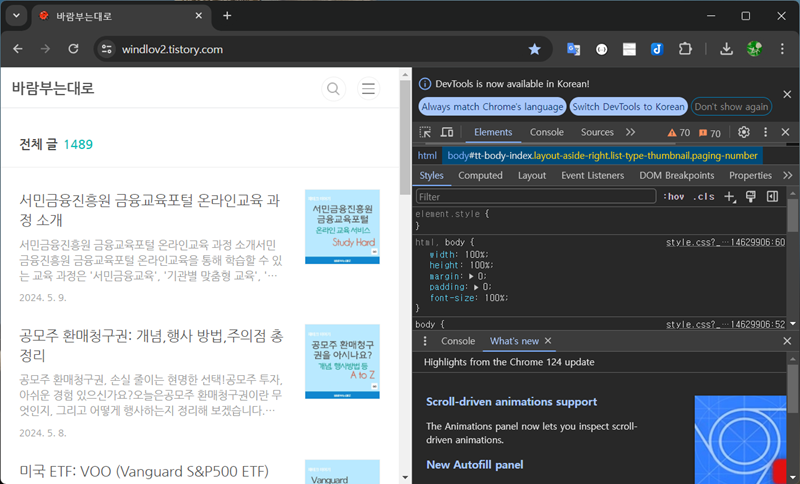This screenshot has width=800, height=484.
Task: Open Properties tab
Action: coord(750,175)
